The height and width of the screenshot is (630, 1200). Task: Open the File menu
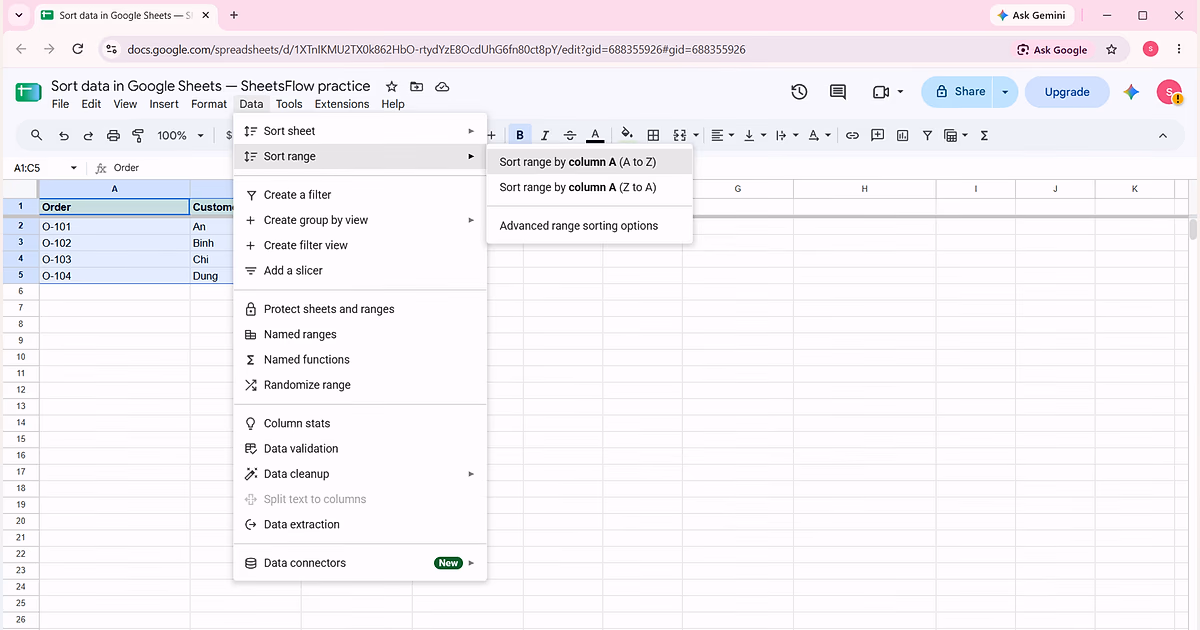pos(60,104)
